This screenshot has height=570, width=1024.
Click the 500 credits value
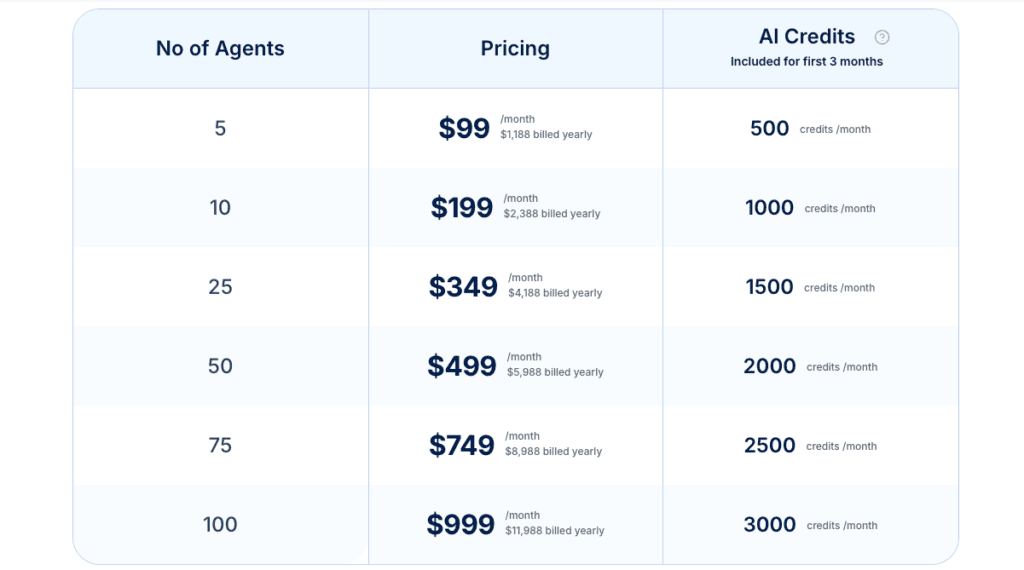click(x=769, y=129)
